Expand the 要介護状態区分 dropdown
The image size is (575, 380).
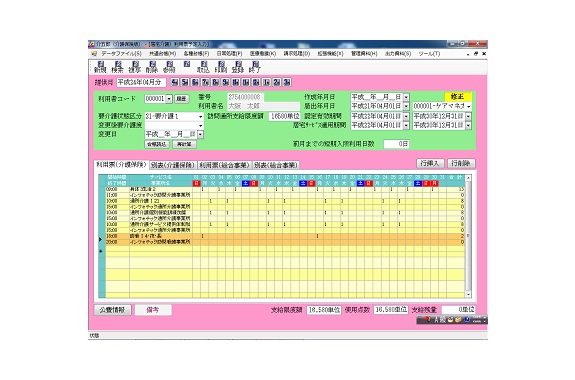[x=201, y=117]
